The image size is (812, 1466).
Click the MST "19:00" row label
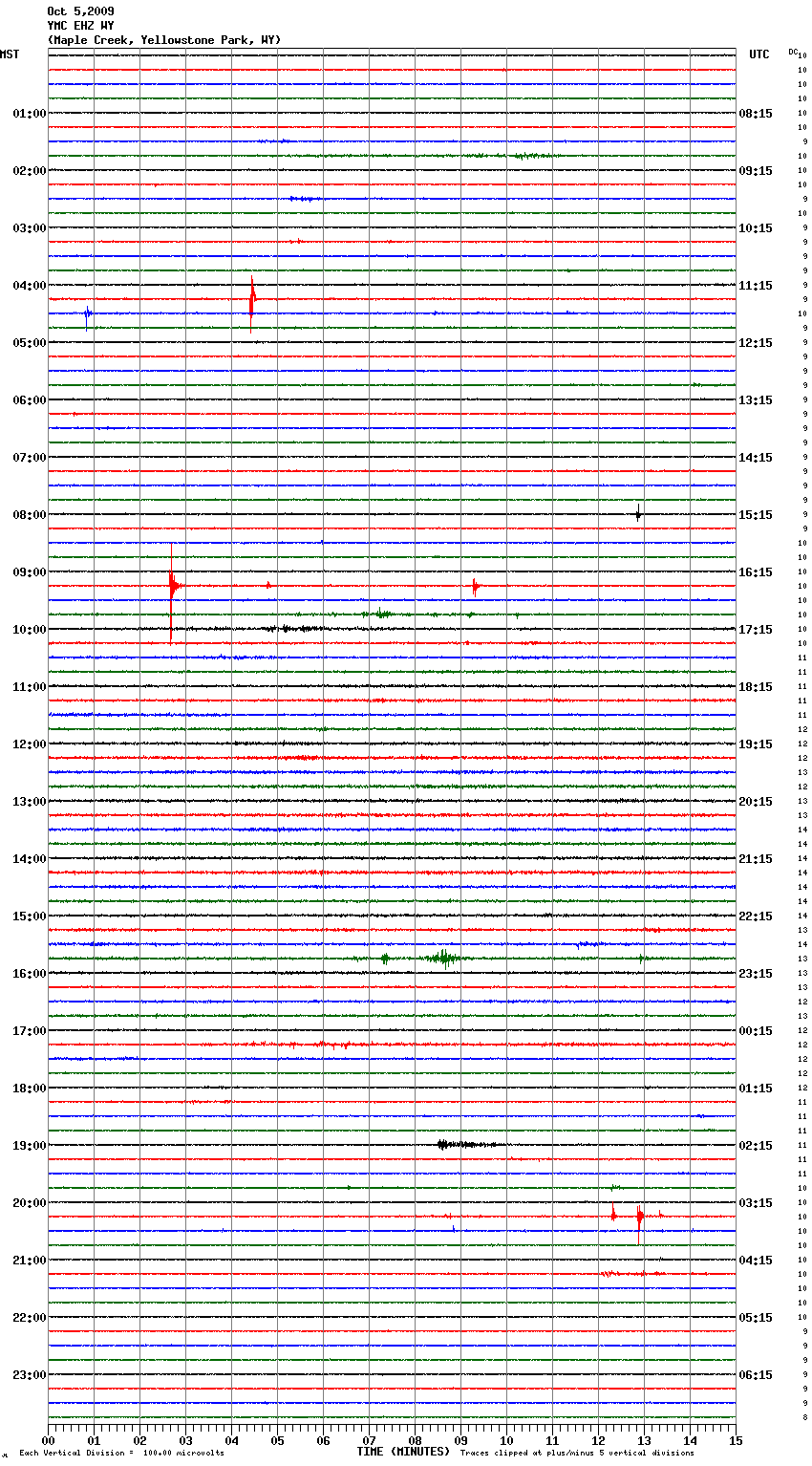tap(30, 1146)
